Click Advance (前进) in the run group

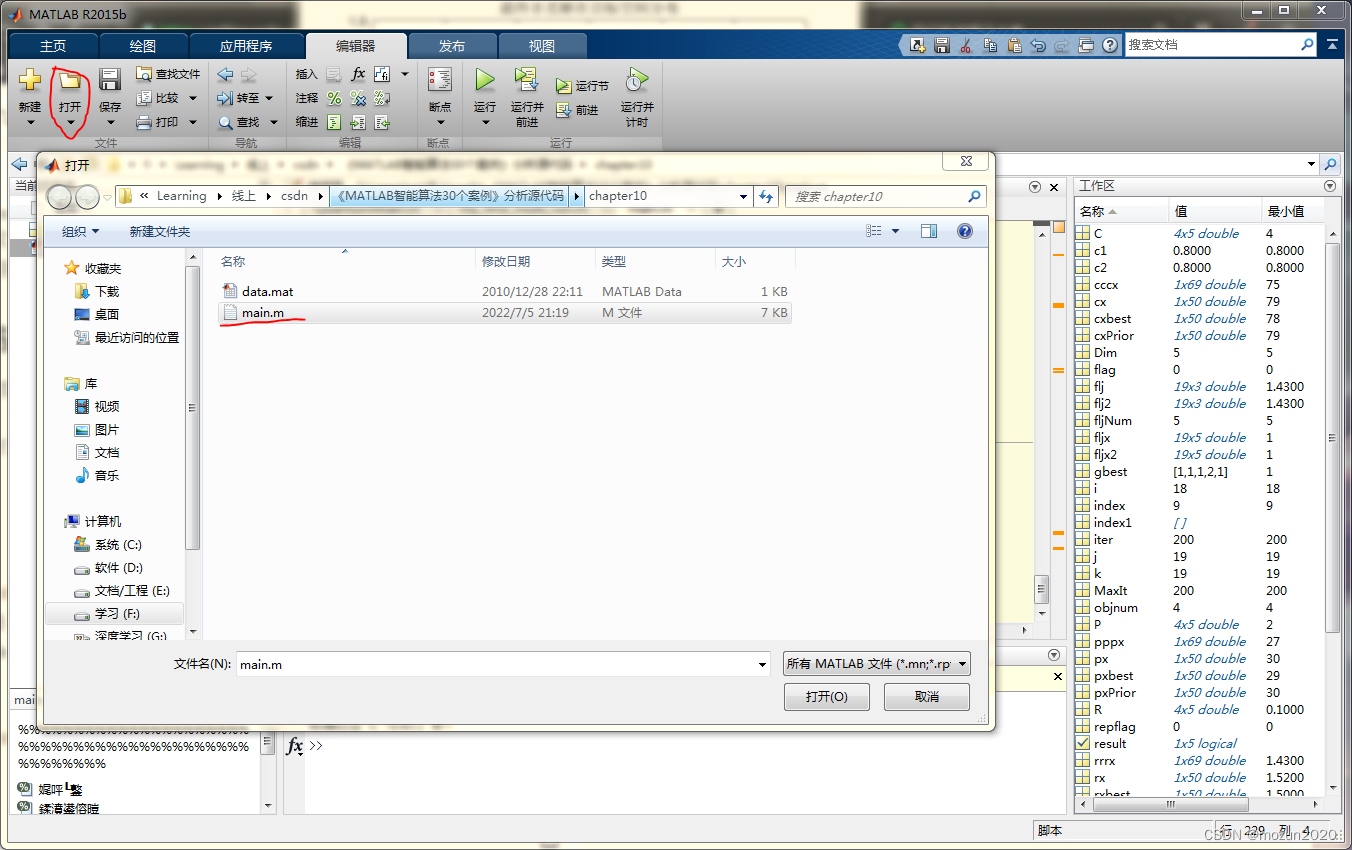click(x=577, y=110)
